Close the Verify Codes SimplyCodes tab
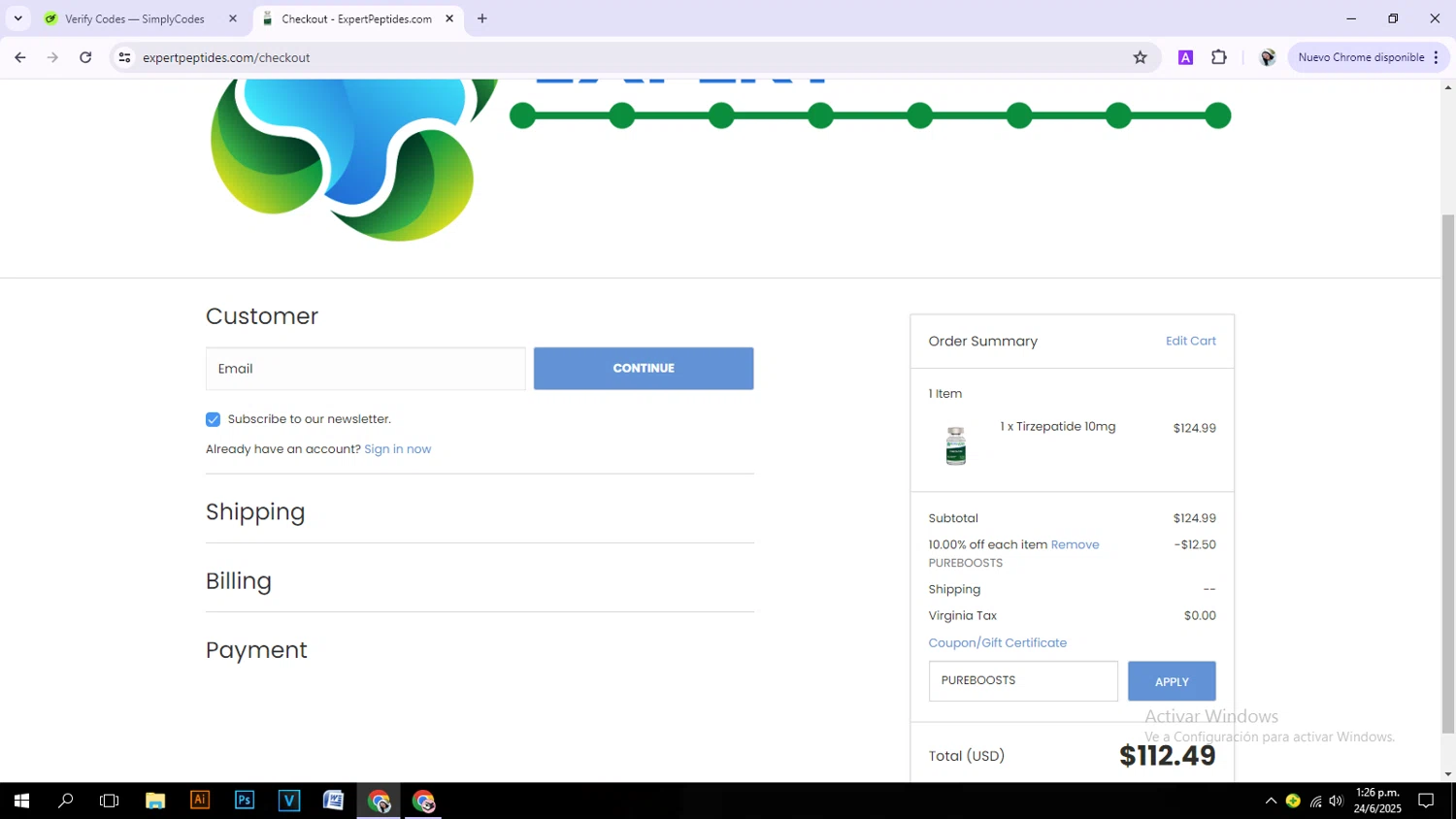This screenshot has height=819, width=1456. point(233,18)
